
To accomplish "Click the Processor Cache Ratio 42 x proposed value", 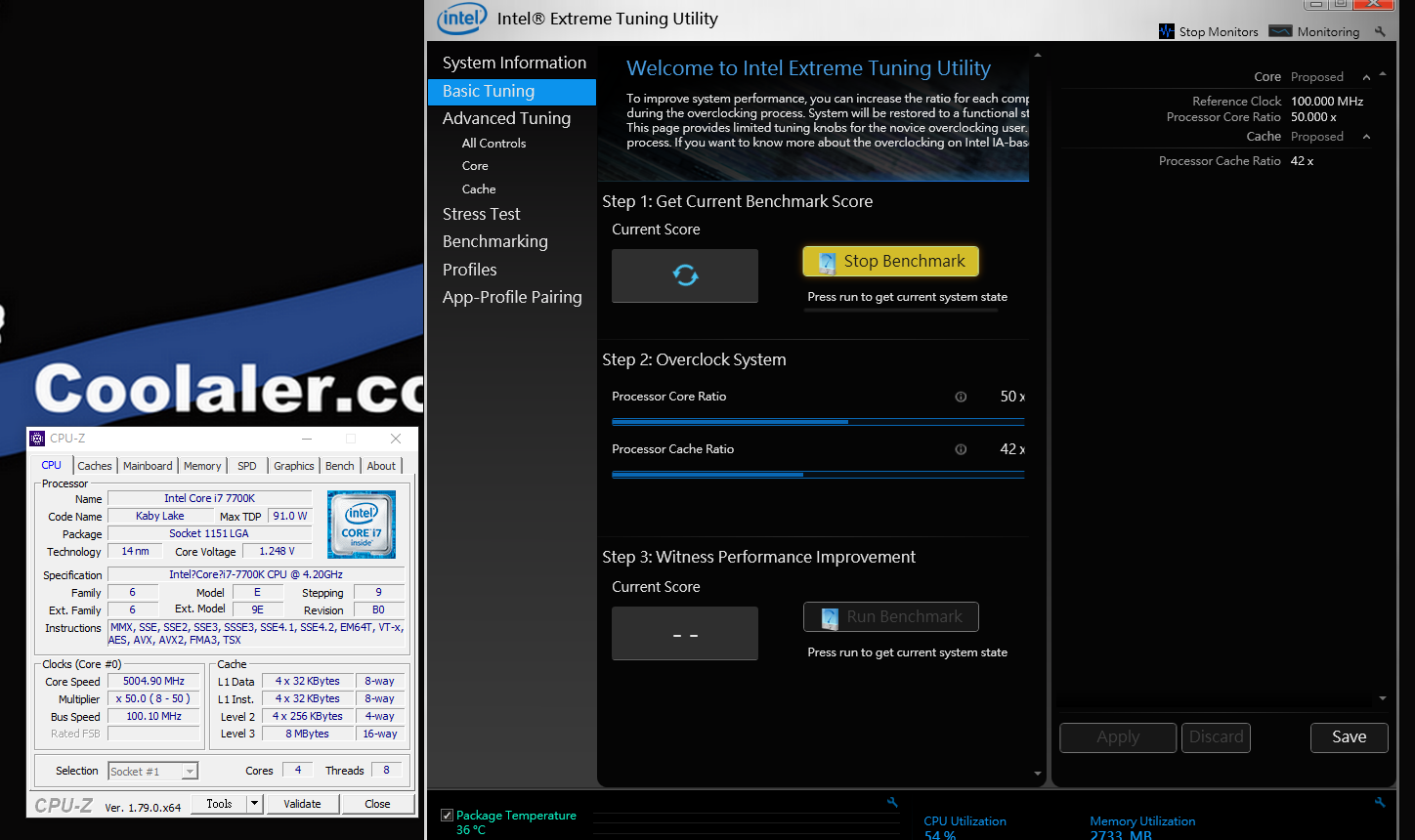I will [x=1302, y=161].
